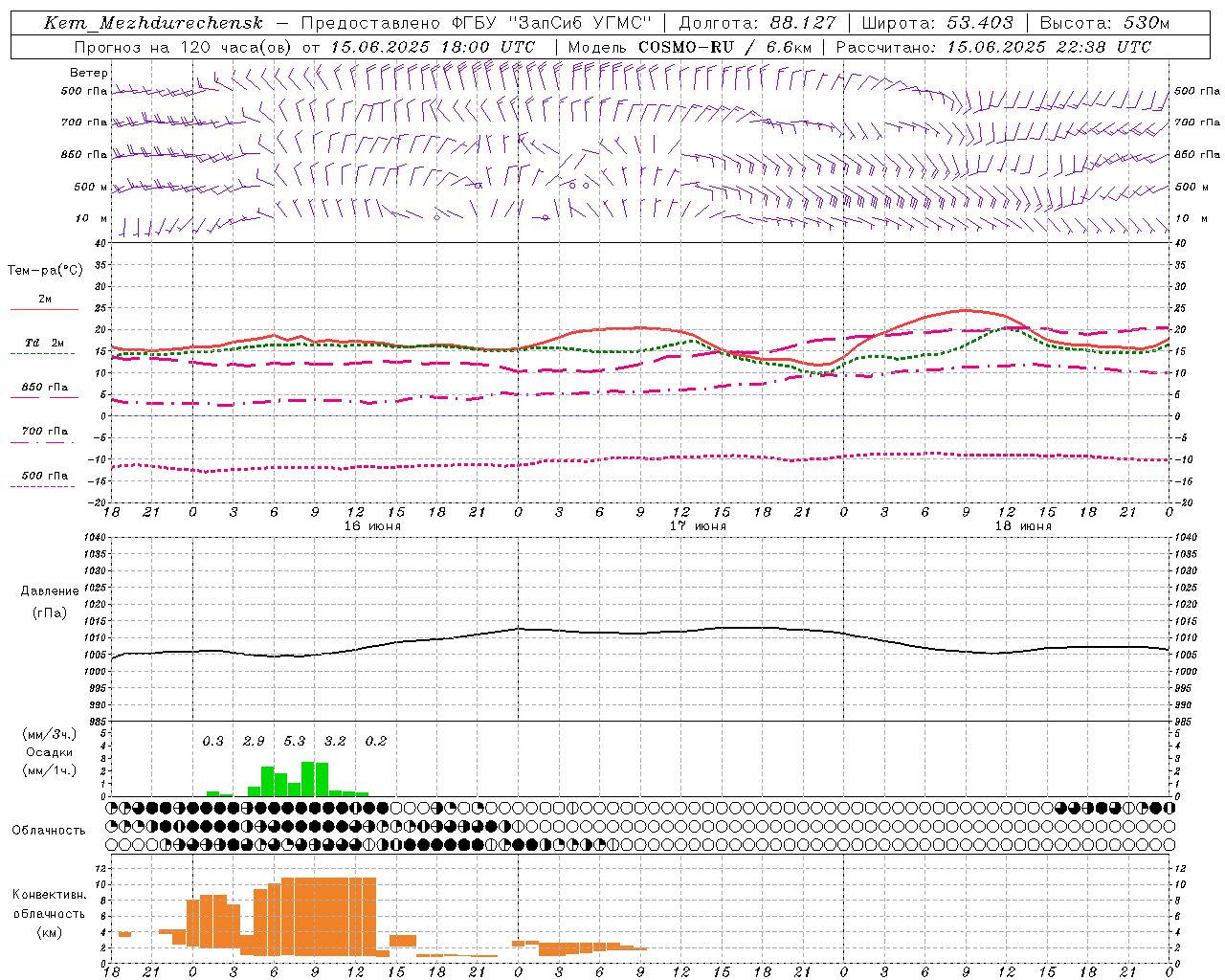This screenshot has width=1225, height=980.
Task: Select the Прогноз на 120 часа(ов) text
Action: (x=185, y=47)
